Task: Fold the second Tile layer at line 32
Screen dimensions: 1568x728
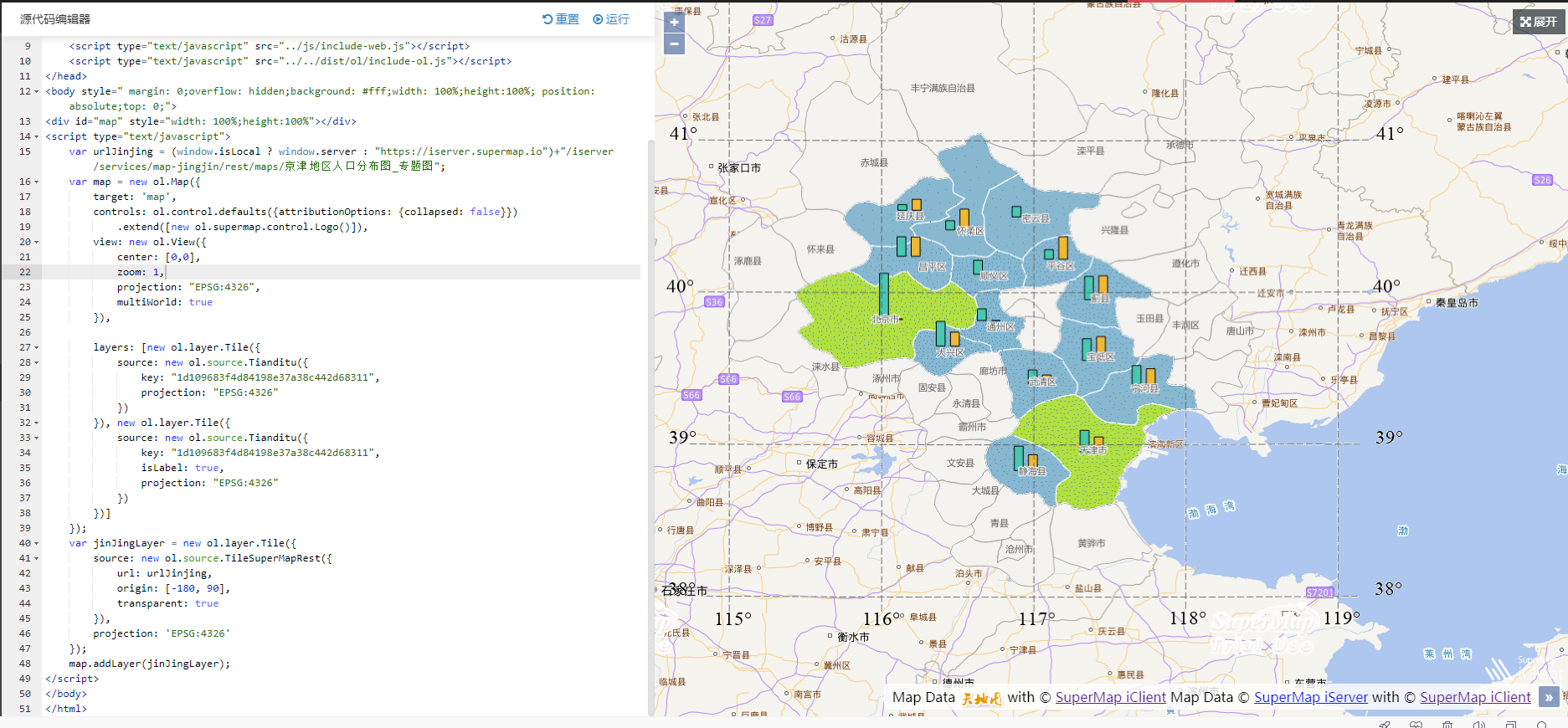Action: click(37, 423)
